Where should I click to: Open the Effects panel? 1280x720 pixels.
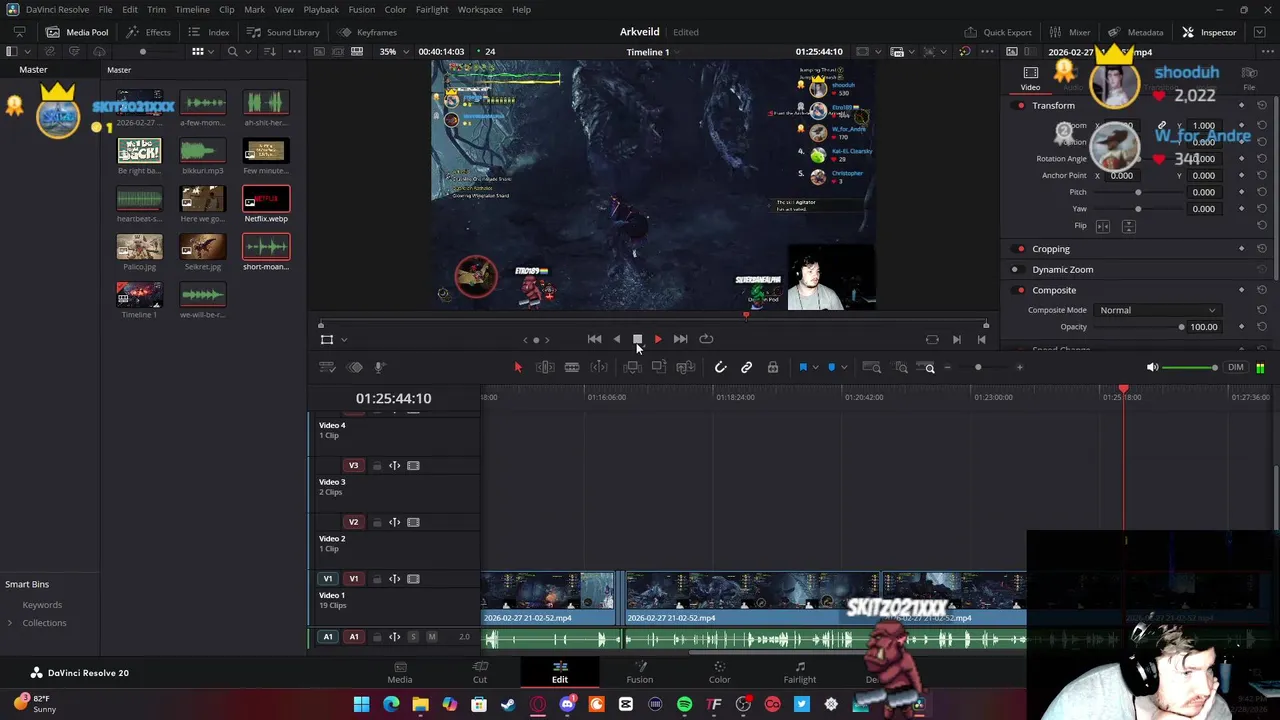point(148,32)
